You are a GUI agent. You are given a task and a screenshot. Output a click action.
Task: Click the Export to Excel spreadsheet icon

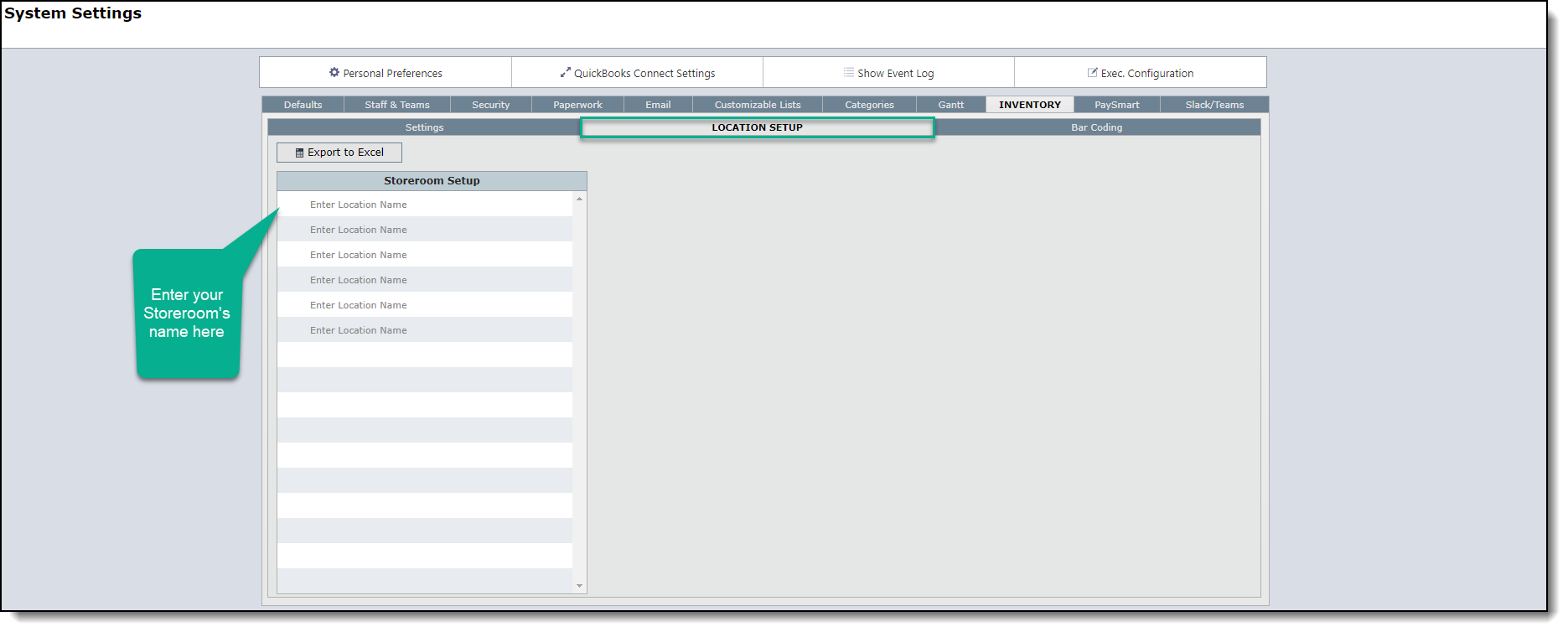click(x=299, y=153)
